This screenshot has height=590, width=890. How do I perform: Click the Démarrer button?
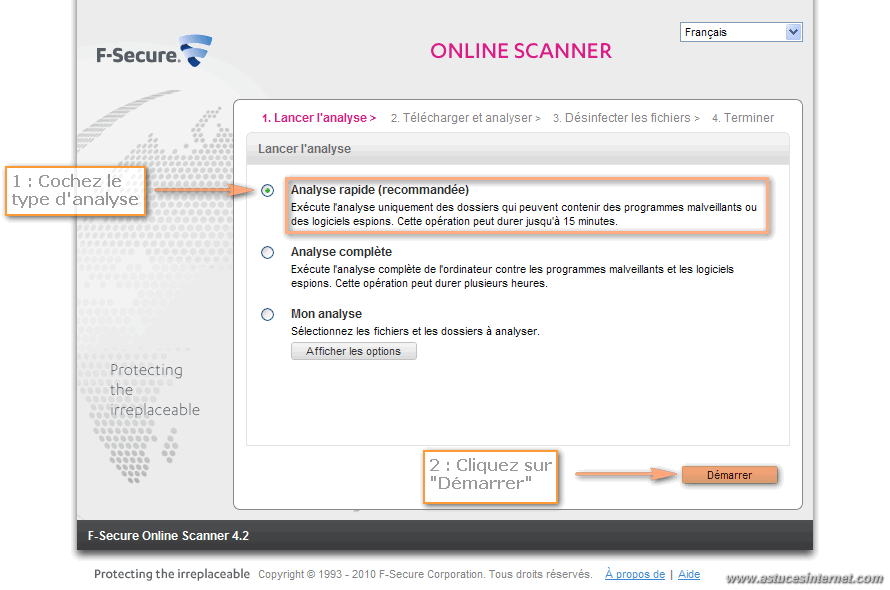729,475
